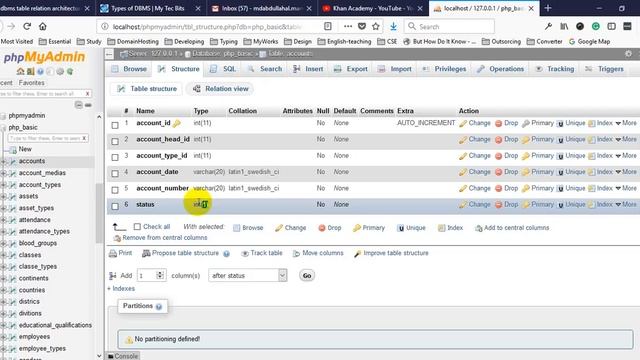Click Index icon for account_number row
This screenshot has height=360, width=640.
pyautogui.click(x=592, y=189)
